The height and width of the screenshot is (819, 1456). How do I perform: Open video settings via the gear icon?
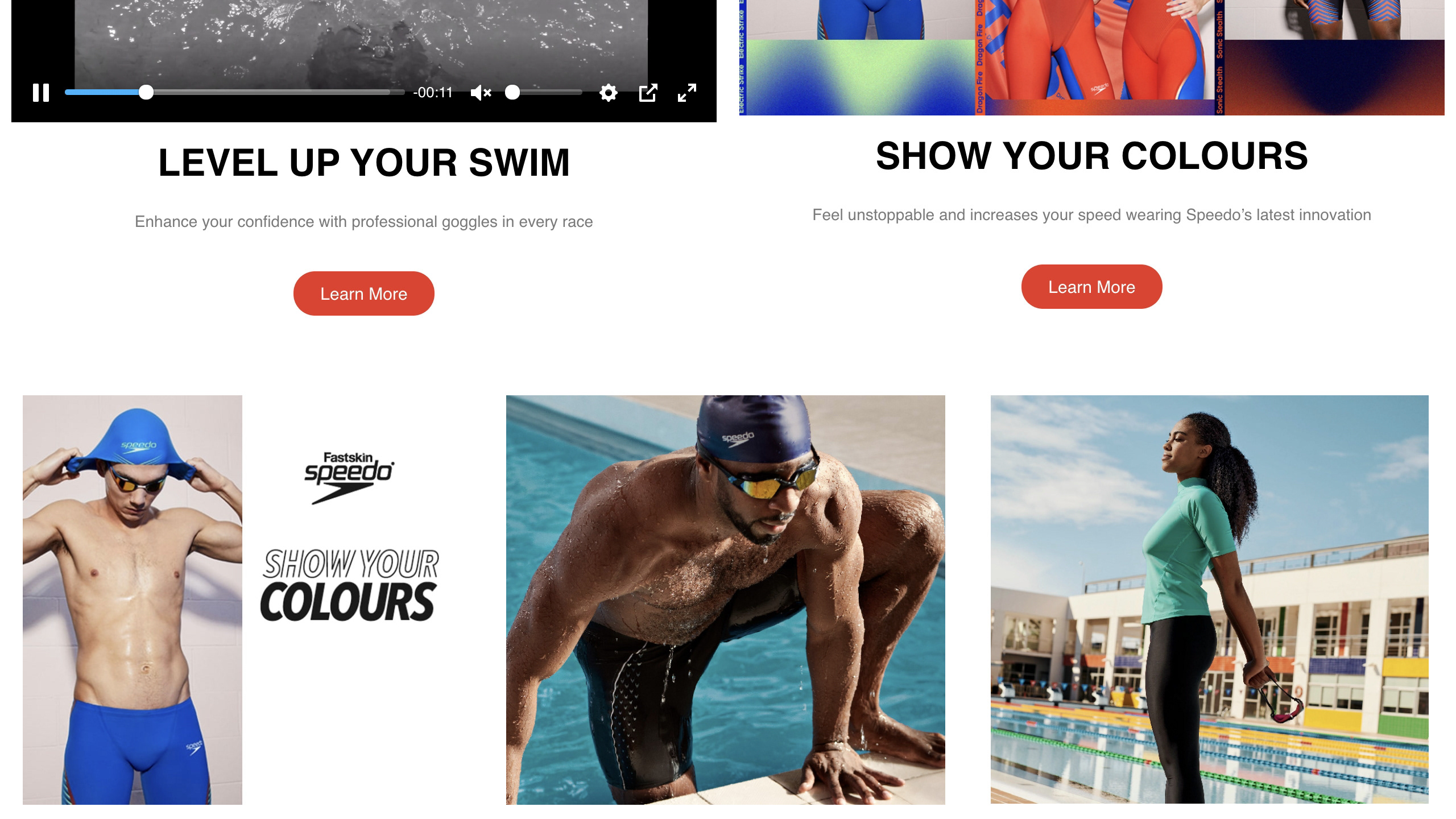tap(608, 92)
